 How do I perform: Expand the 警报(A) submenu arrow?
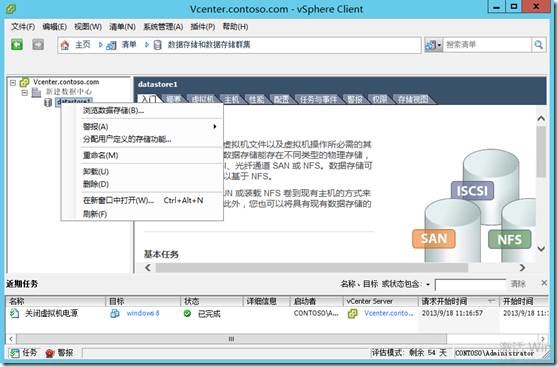(x=215, y=126)
